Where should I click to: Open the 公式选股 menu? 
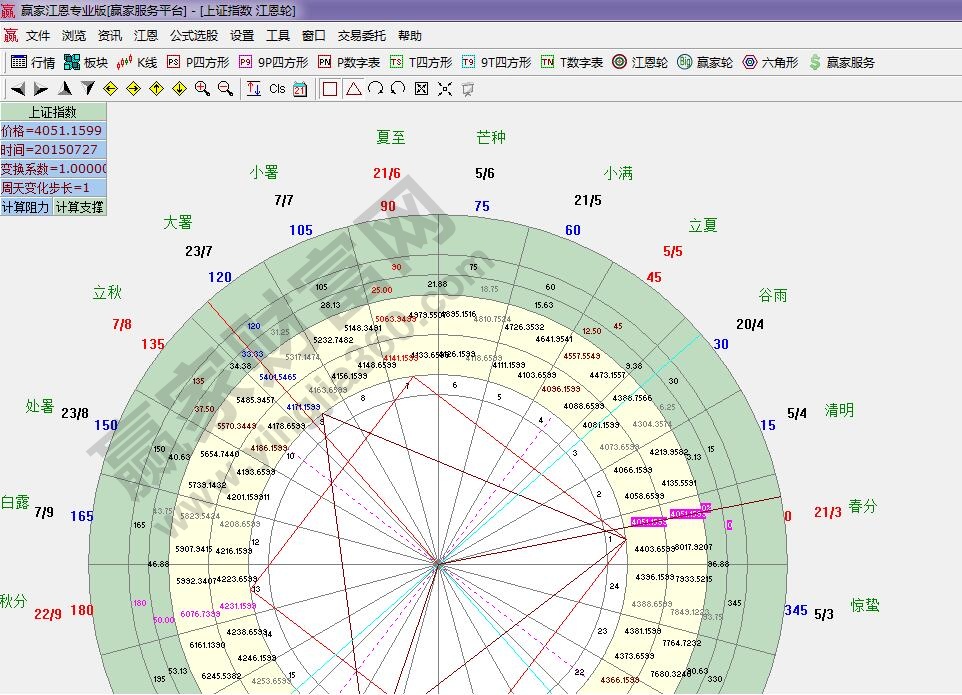click(193, 35)
